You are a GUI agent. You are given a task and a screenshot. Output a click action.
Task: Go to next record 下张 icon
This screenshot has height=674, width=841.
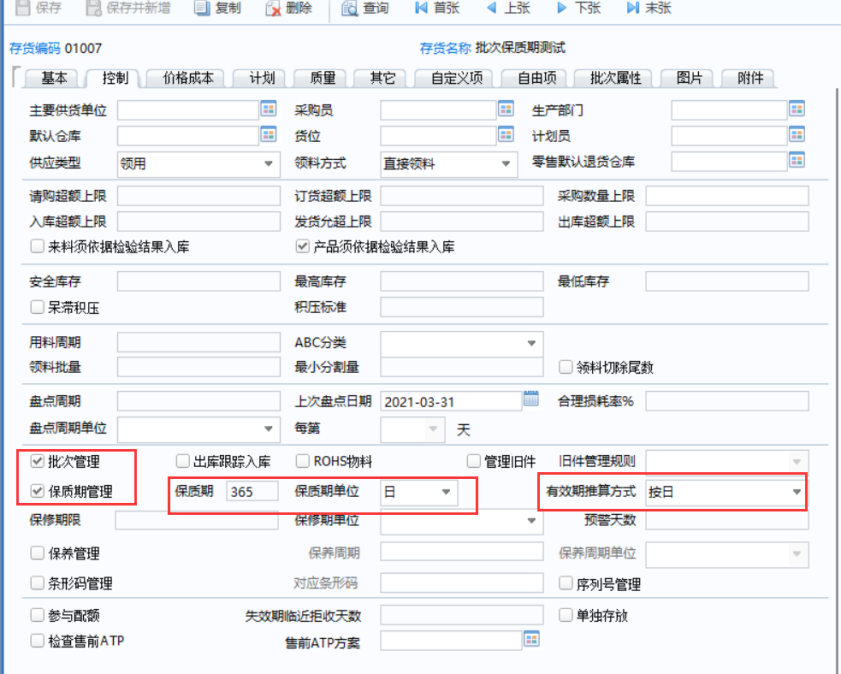tap(562, 8)
